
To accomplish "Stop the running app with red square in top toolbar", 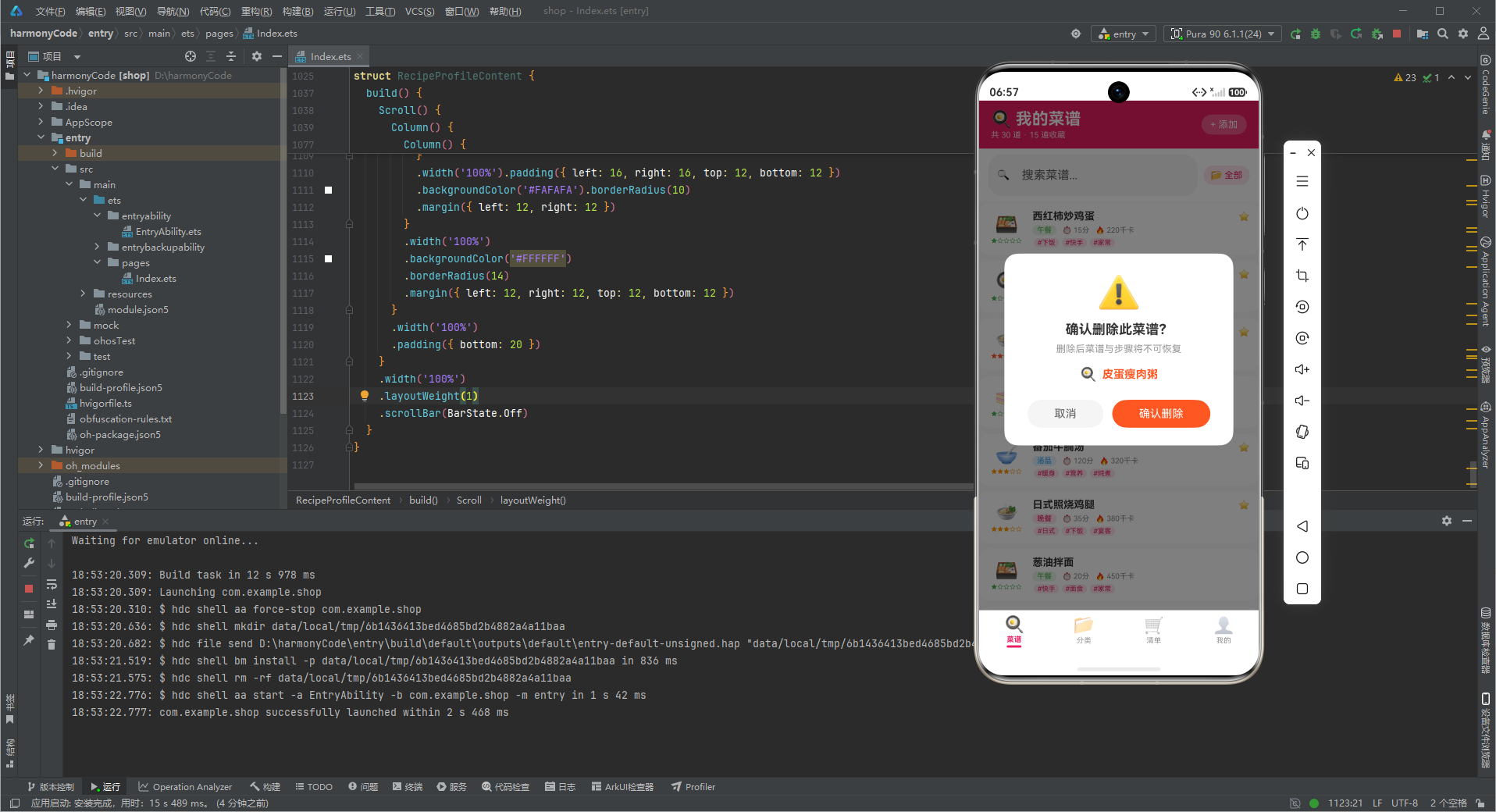I will click(x=1397, y=34).
